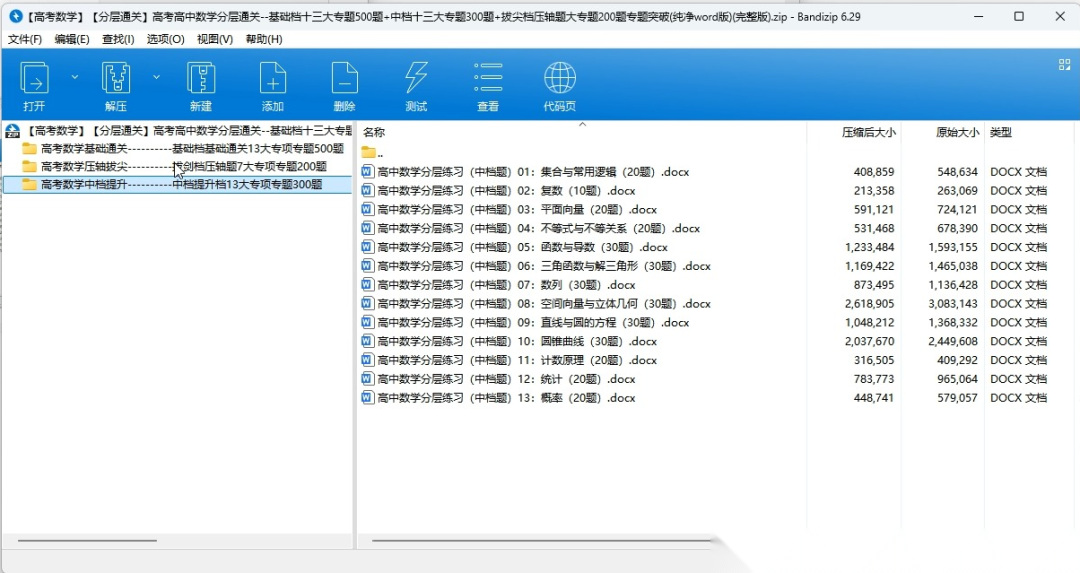Sort by the 压缩后大小 column header

click(868, 132)
